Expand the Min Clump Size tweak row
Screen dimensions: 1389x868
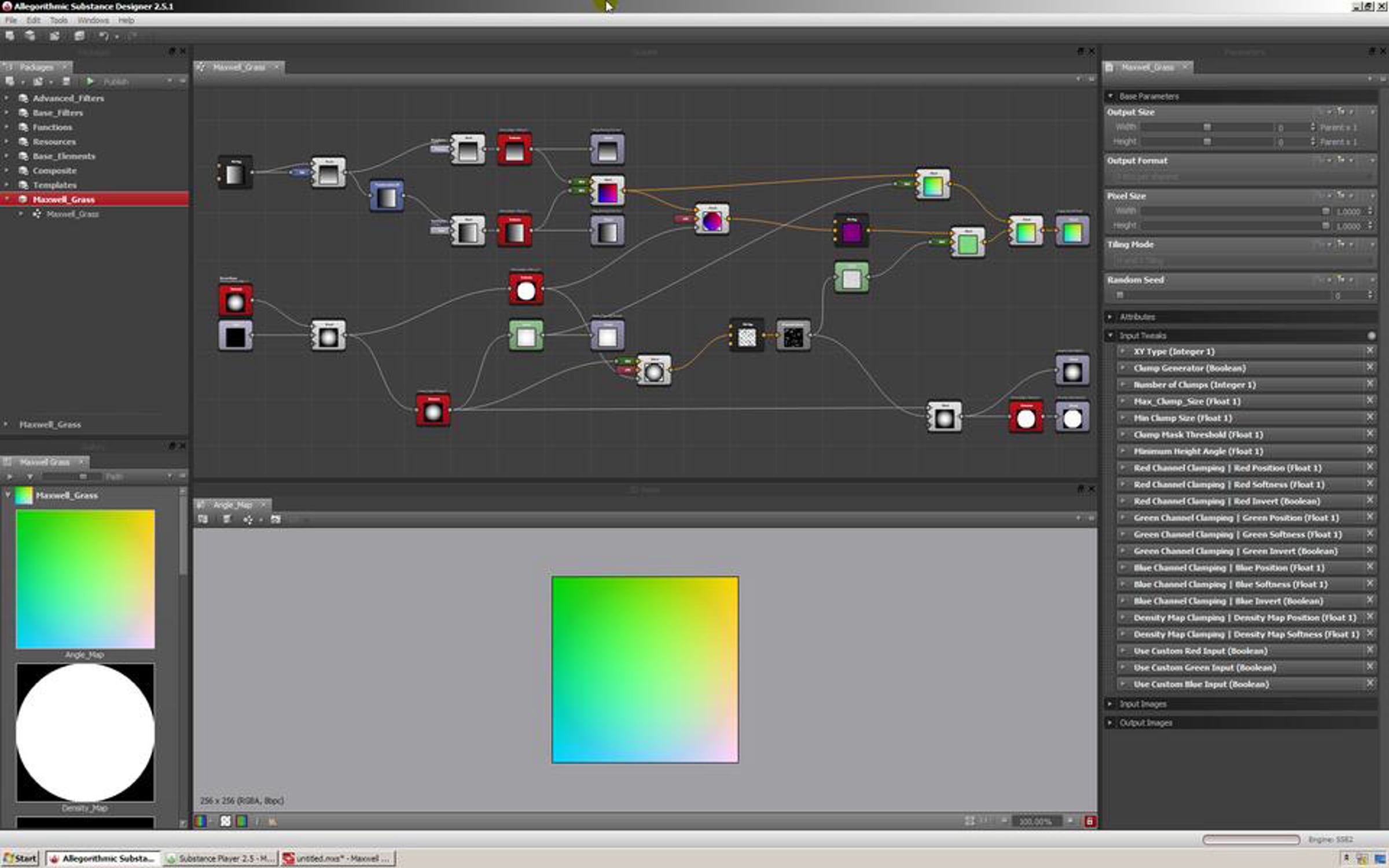point(1123,417)
